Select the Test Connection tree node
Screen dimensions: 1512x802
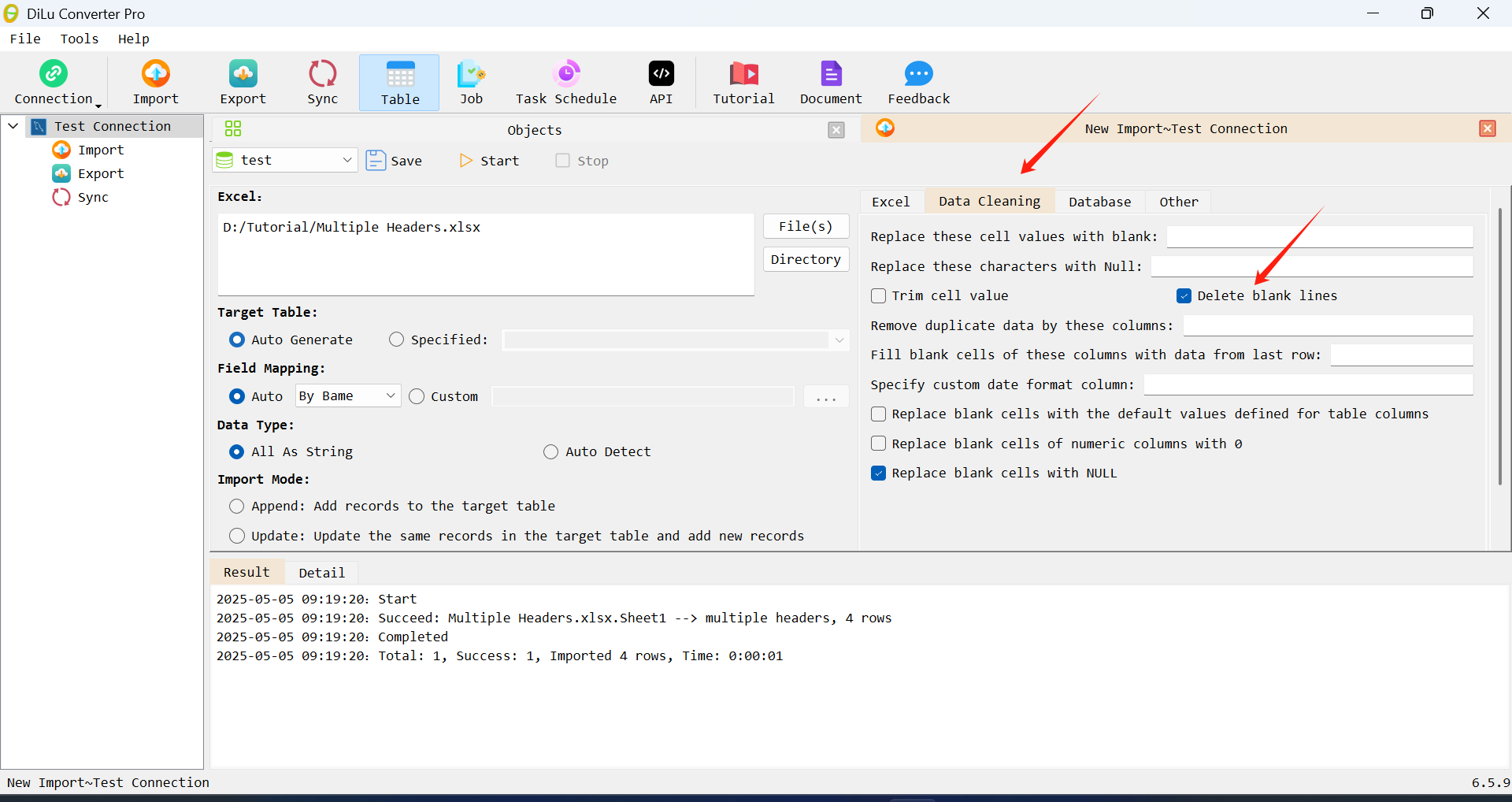(112, 126)
